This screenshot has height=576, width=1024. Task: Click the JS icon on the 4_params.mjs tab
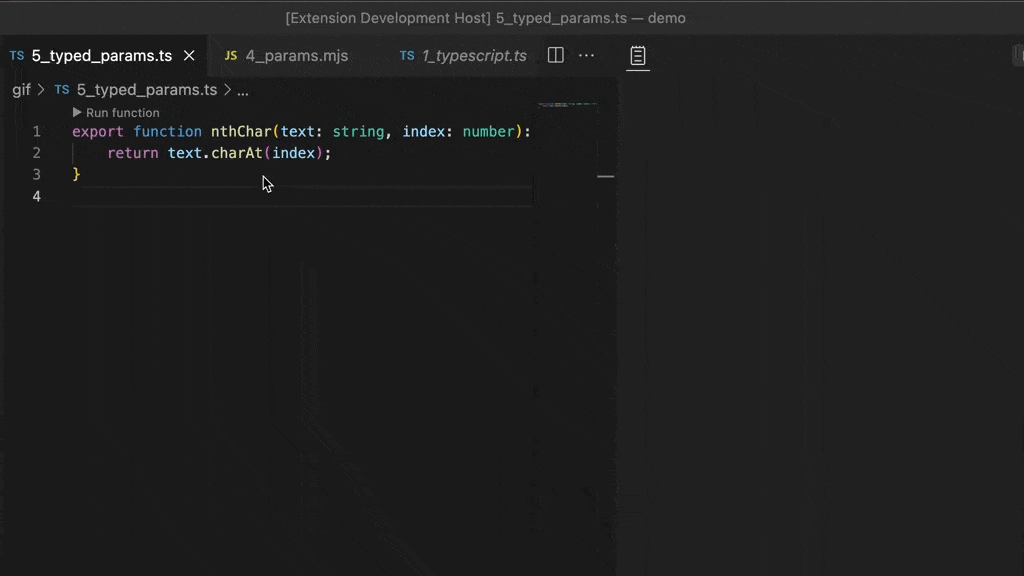pos(230,56)
